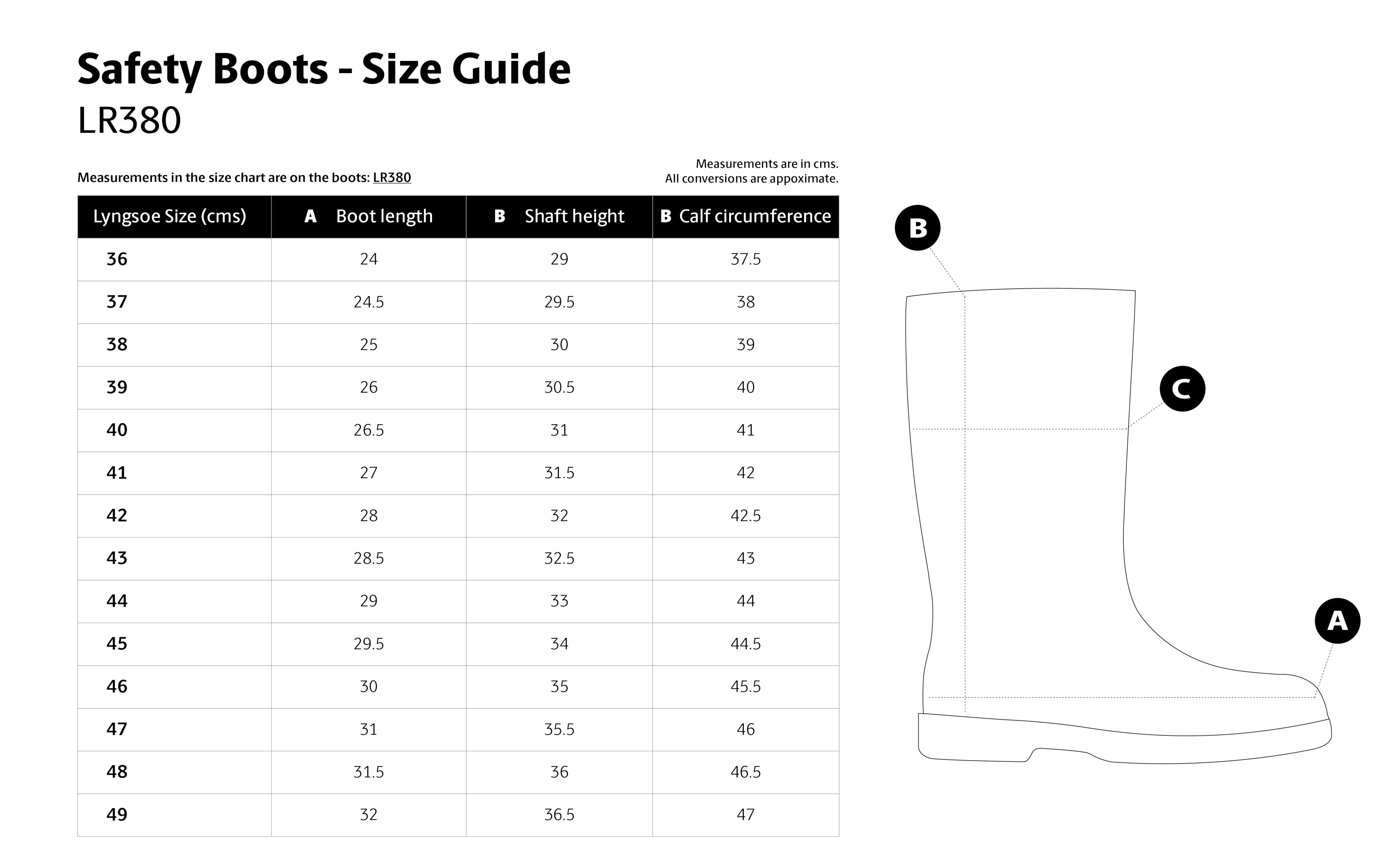Click the 37.5 calf circumference cell
This screenshot has height=868, width=1389.
tap(745, 260)
